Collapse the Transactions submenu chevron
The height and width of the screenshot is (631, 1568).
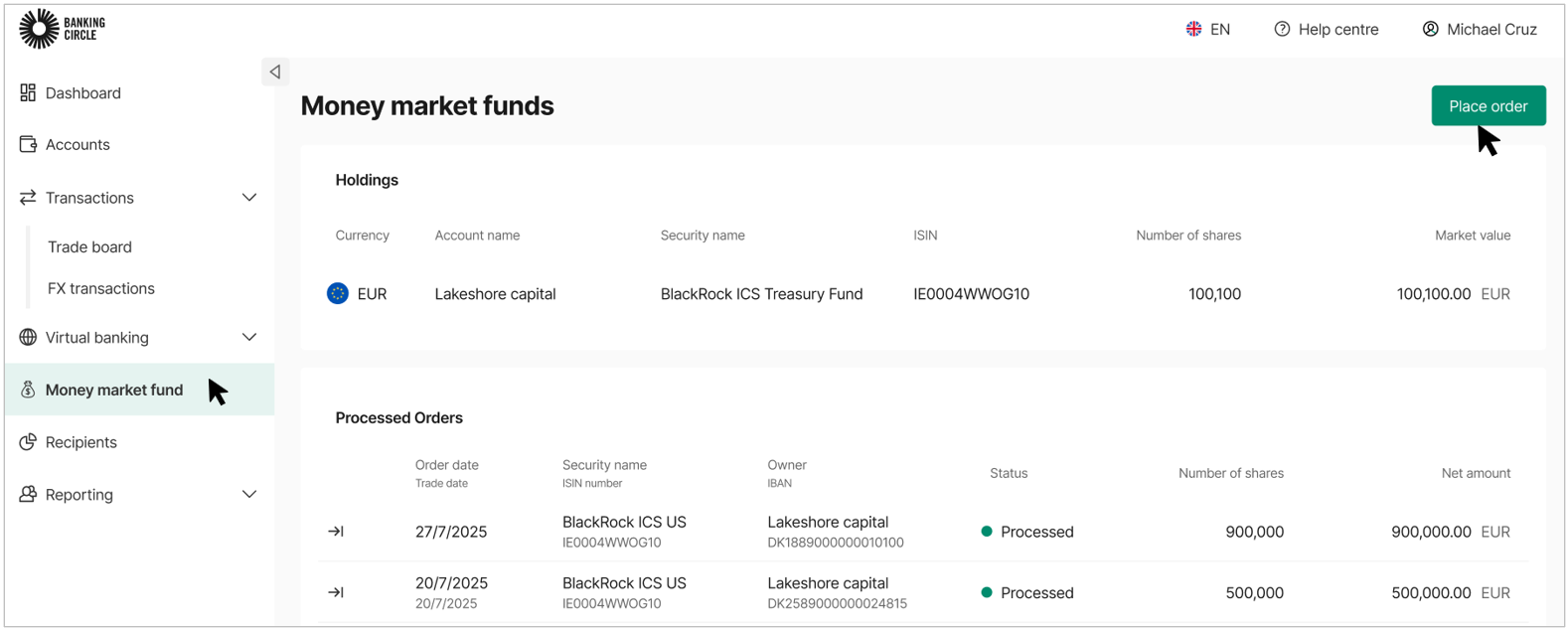(x=249, y=198)
